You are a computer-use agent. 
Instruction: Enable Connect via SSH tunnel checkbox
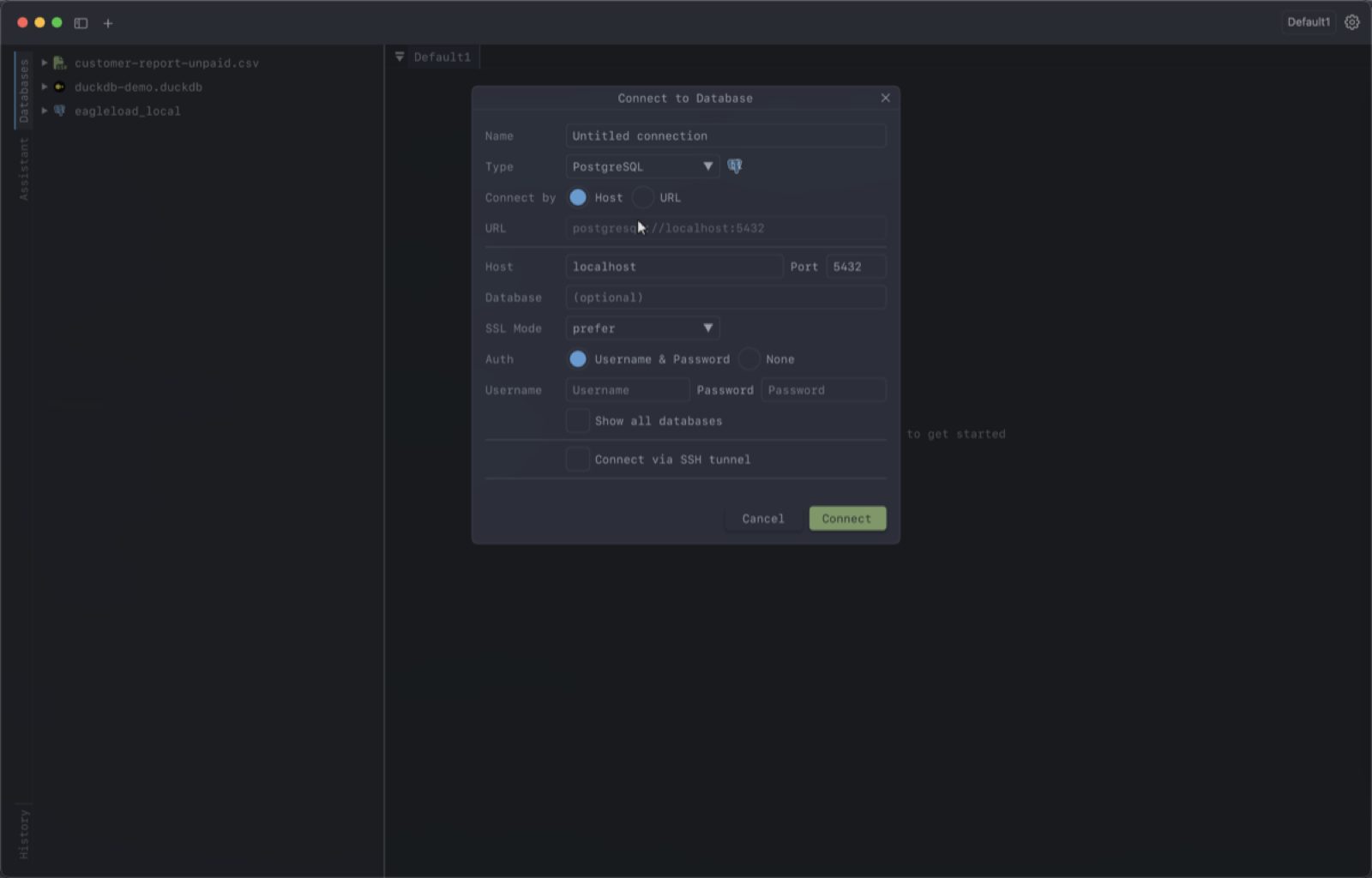[x=578, y=459]
